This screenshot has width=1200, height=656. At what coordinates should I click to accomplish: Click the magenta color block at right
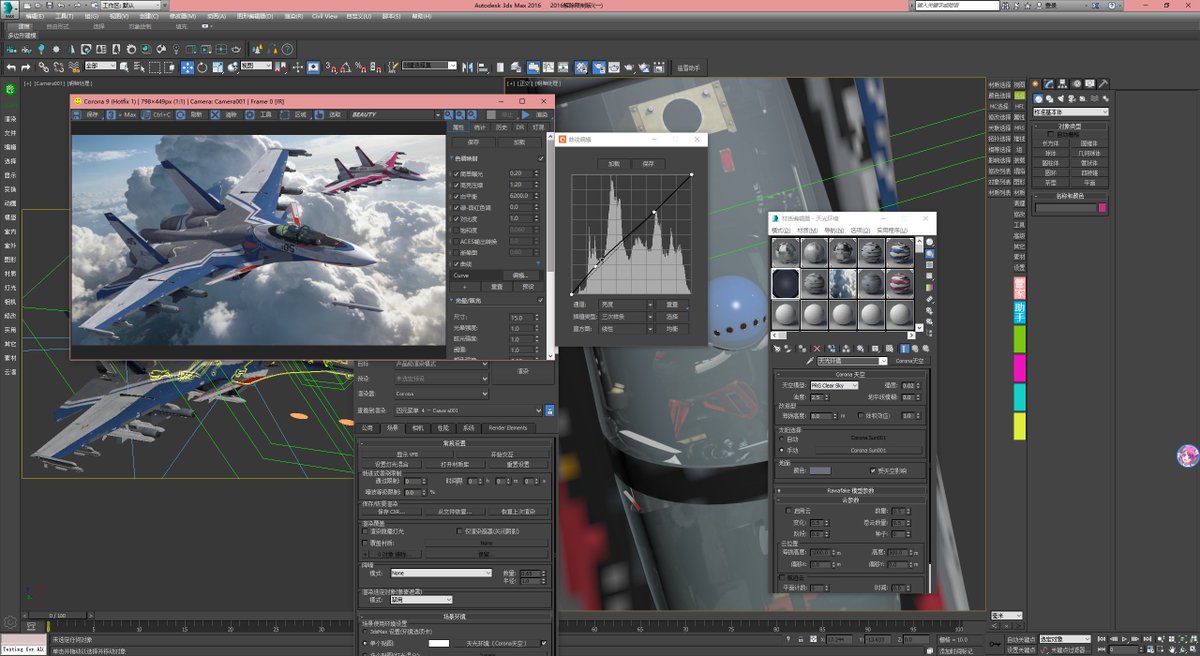pyautogui.click(x=1019, y=368)
